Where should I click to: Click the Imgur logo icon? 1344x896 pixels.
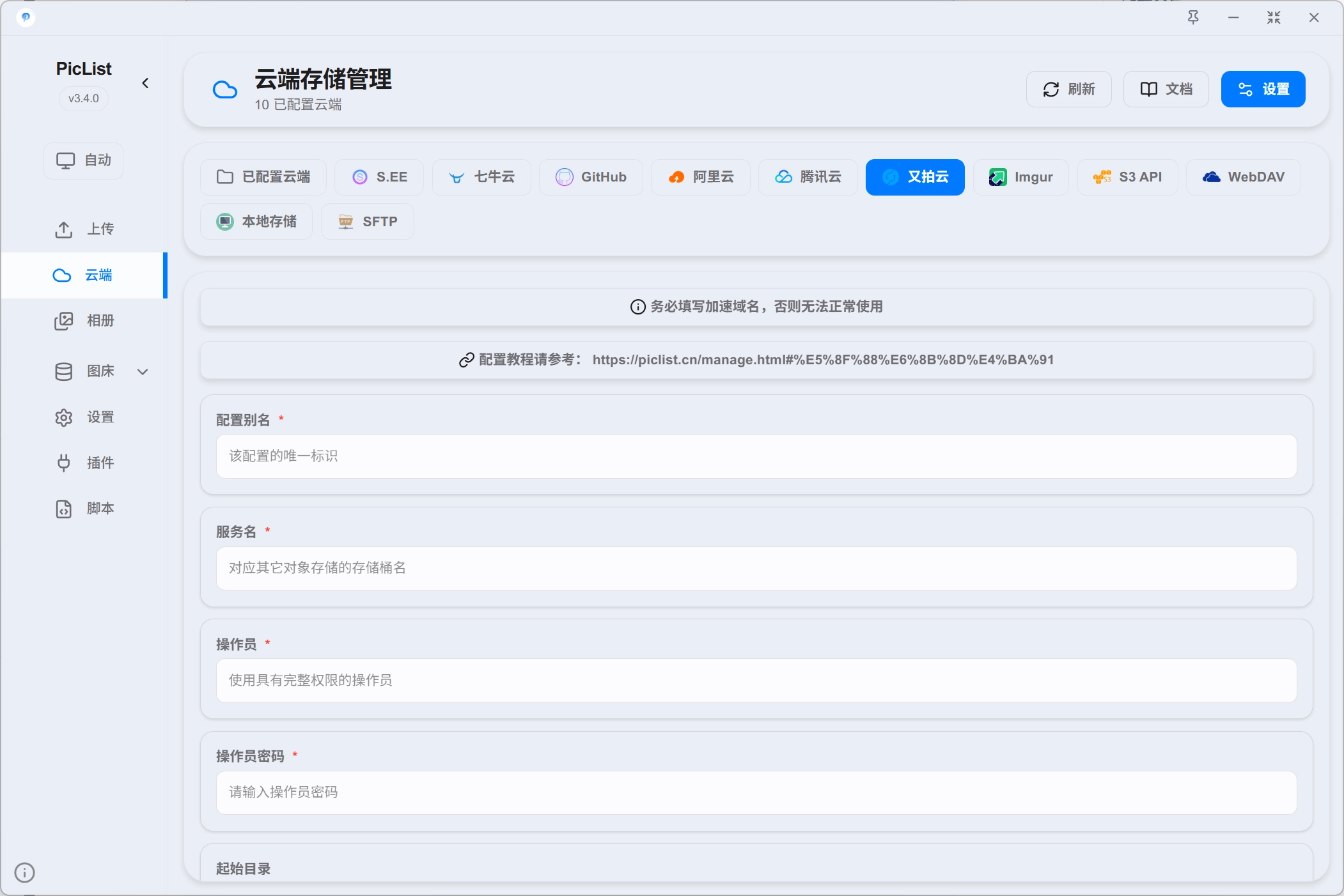tap(997, 177)
